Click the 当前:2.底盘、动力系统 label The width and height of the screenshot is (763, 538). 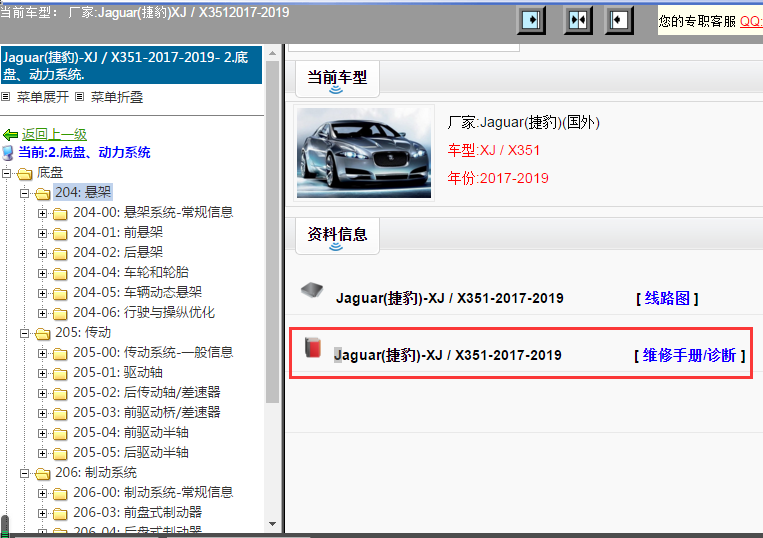tap(84, 152)
